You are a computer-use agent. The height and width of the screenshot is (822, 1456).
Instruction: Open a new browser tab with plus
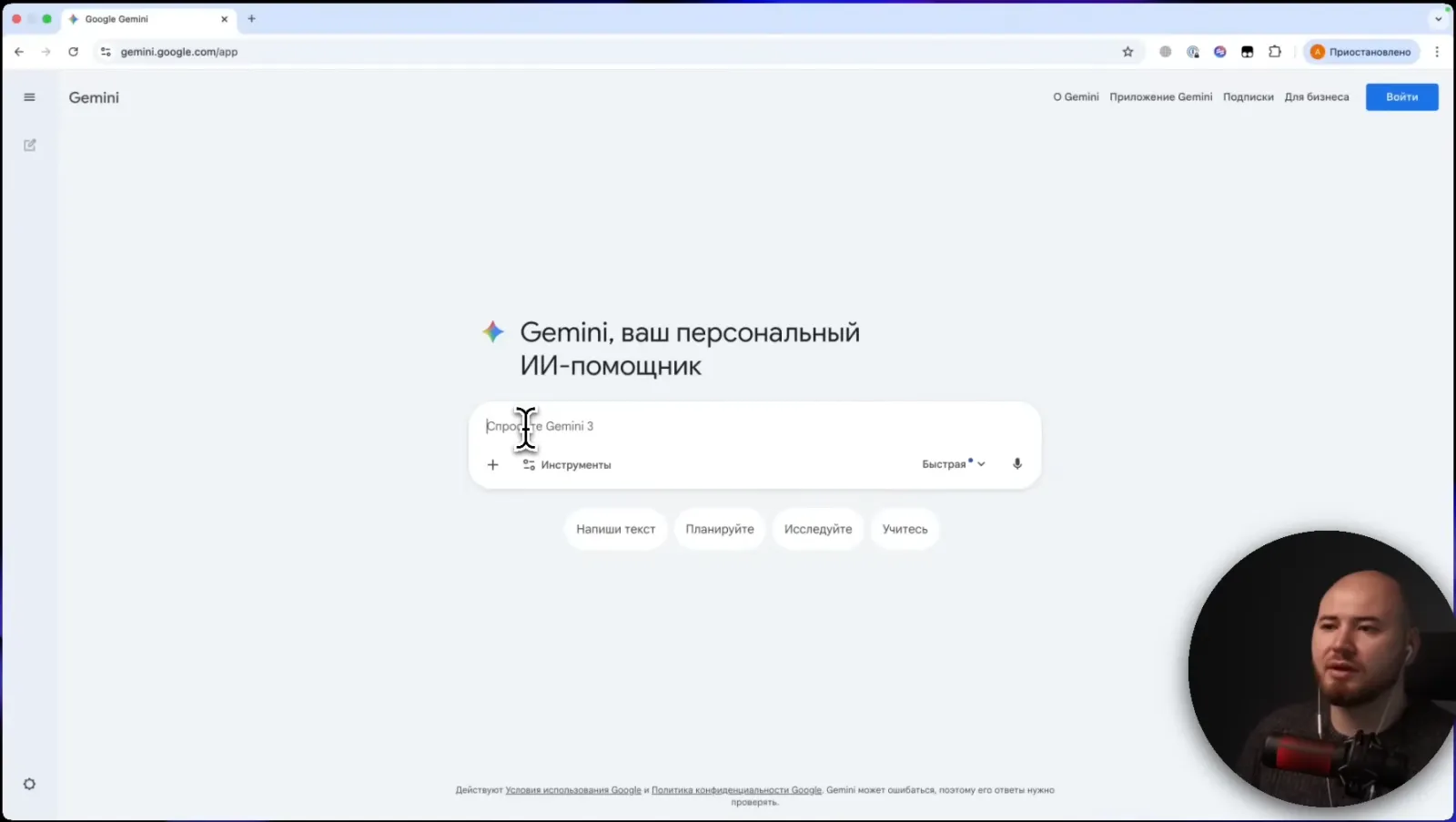[x=251, y=18]
